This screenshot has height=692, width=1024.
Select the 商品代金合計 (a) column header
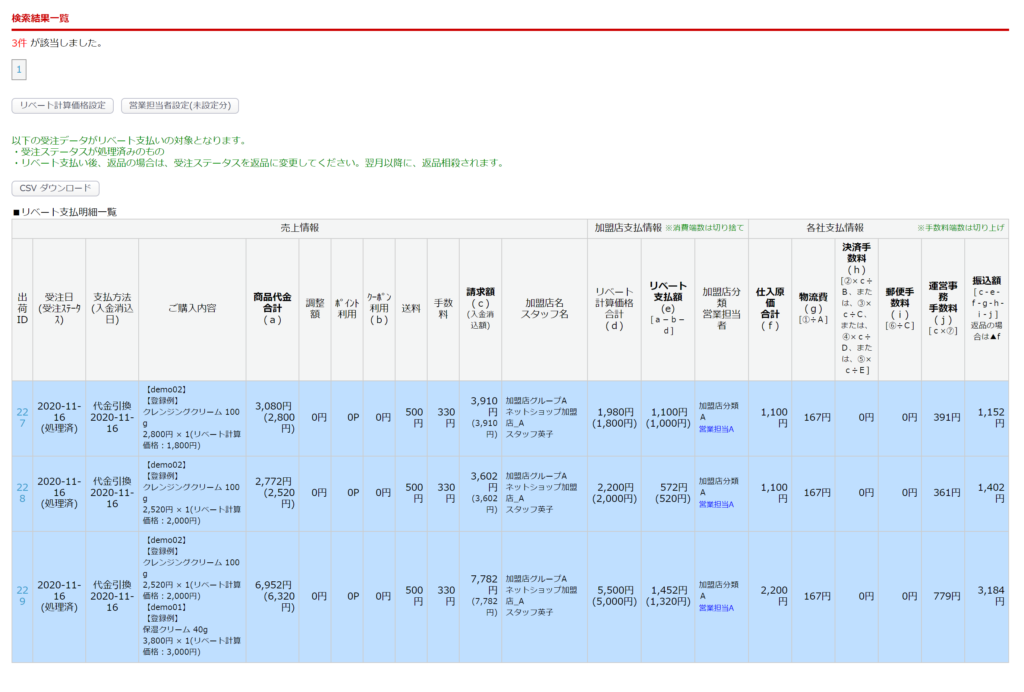(272, 308)
